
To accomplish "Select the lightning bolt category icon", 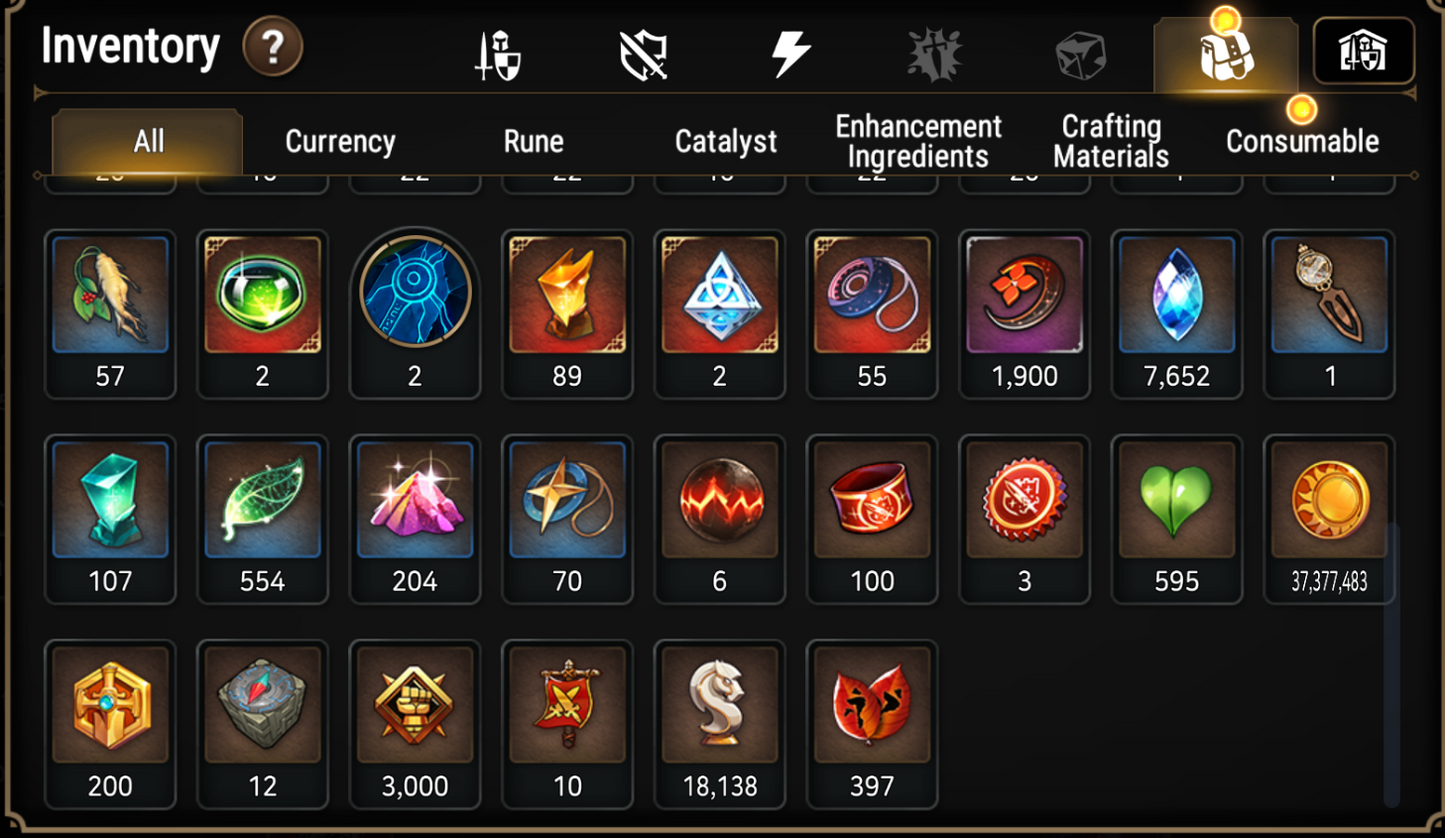I will coord(791,54).
